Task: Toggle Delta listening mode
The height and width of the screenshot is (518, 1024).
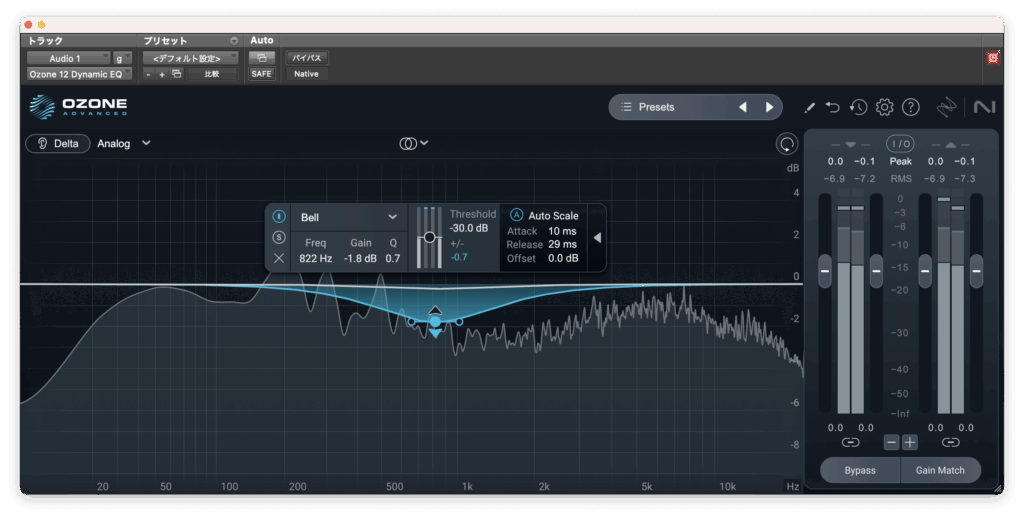Action: pos(58,143)
